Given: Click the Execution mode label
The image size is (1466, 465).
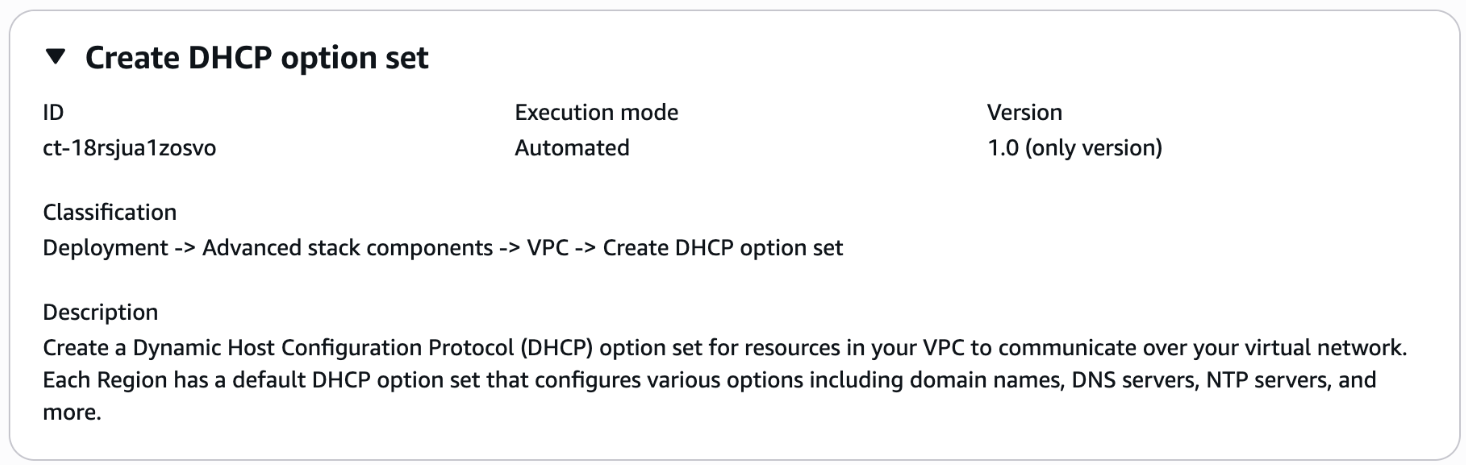Looking at the screenshot, I should point(596,113).
